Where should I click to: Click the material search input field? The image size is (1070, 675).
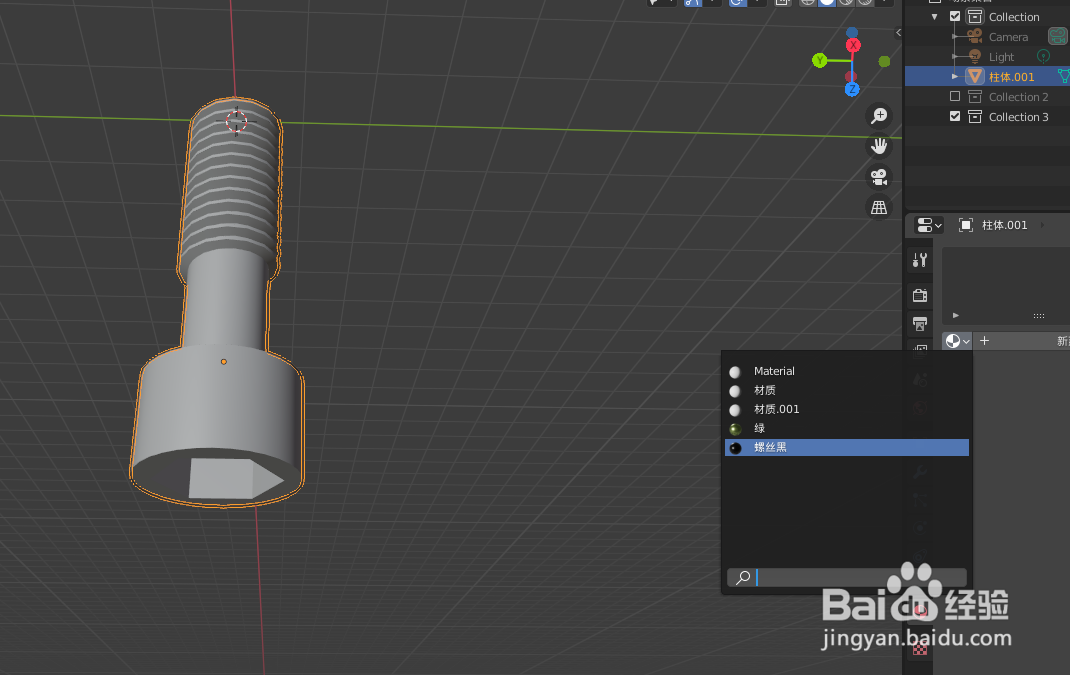pyautogui.click(x=847, y=577)
